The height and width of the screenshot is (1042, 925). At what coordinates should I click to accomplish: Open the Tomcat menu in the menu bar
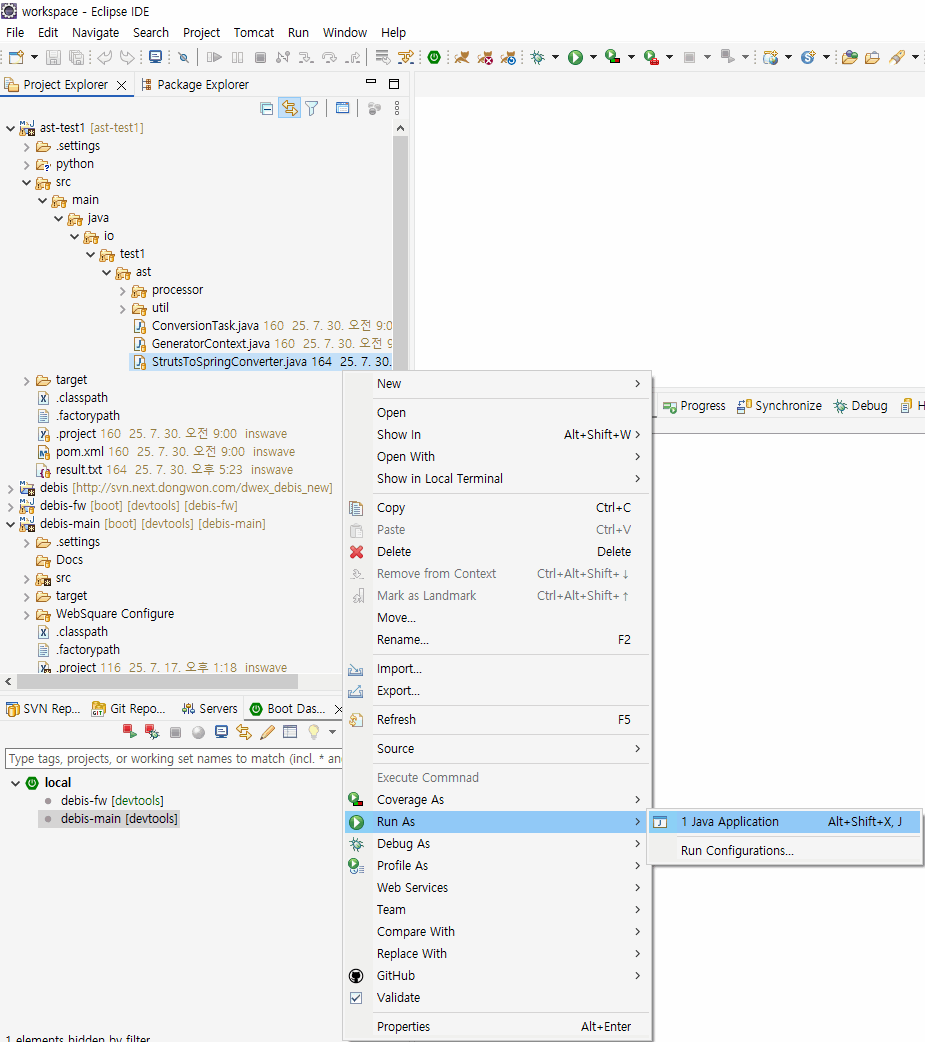[254, 33]
